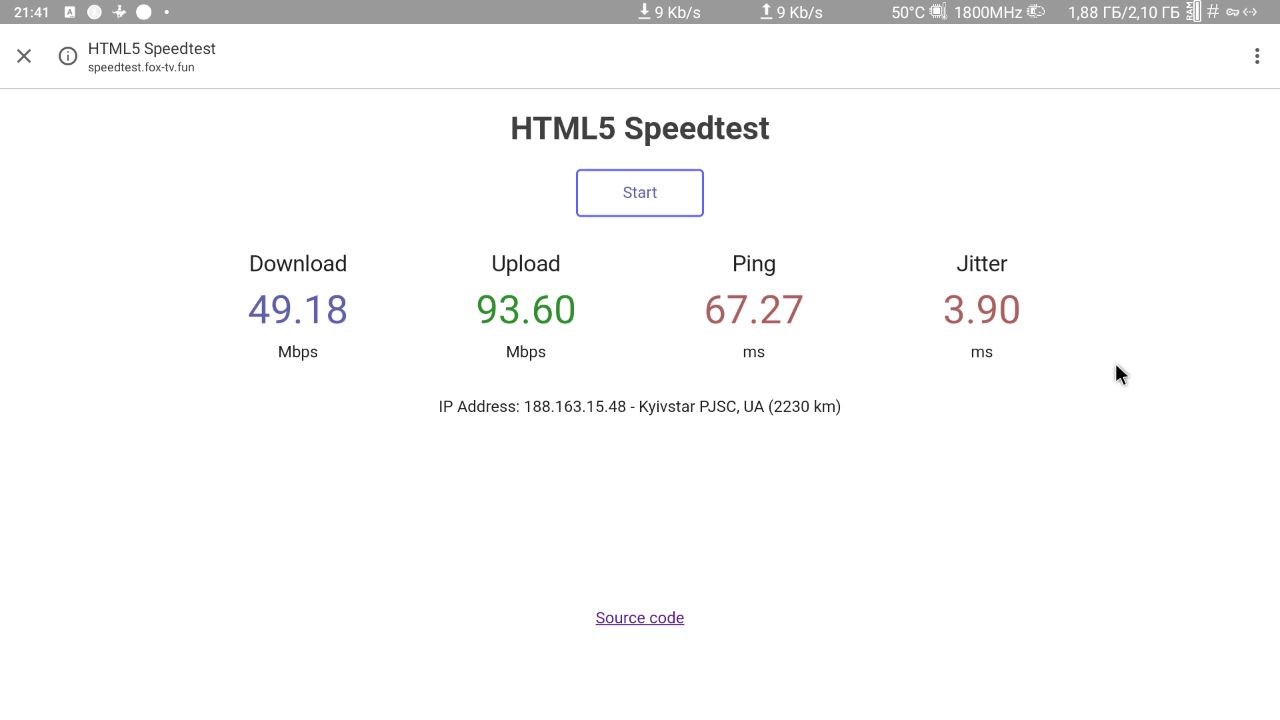The width and height of the screenshot is (1280, 720).
Task: Click the page title 'HTML5 Speedtest' heading
Action: tap(640, 128)
